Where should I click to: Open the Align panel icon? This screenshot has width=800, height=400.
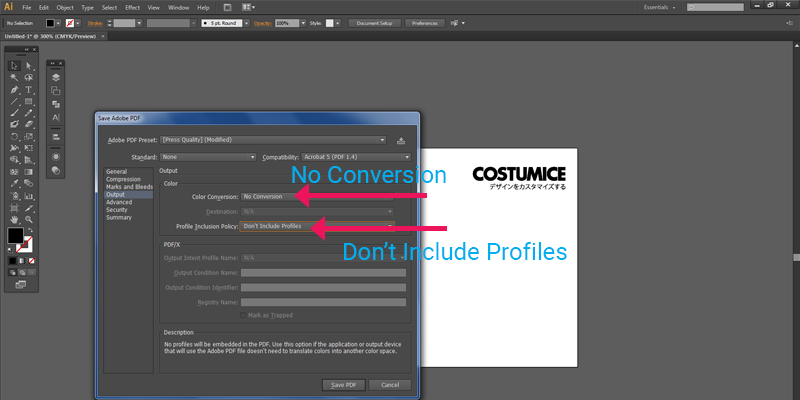(56, 137)
